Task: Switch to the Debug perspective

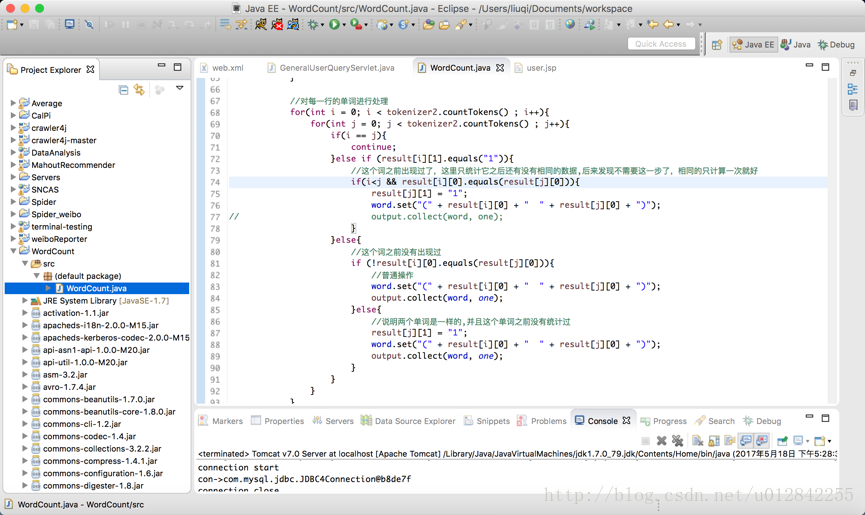Action: [x=836, y=45]
